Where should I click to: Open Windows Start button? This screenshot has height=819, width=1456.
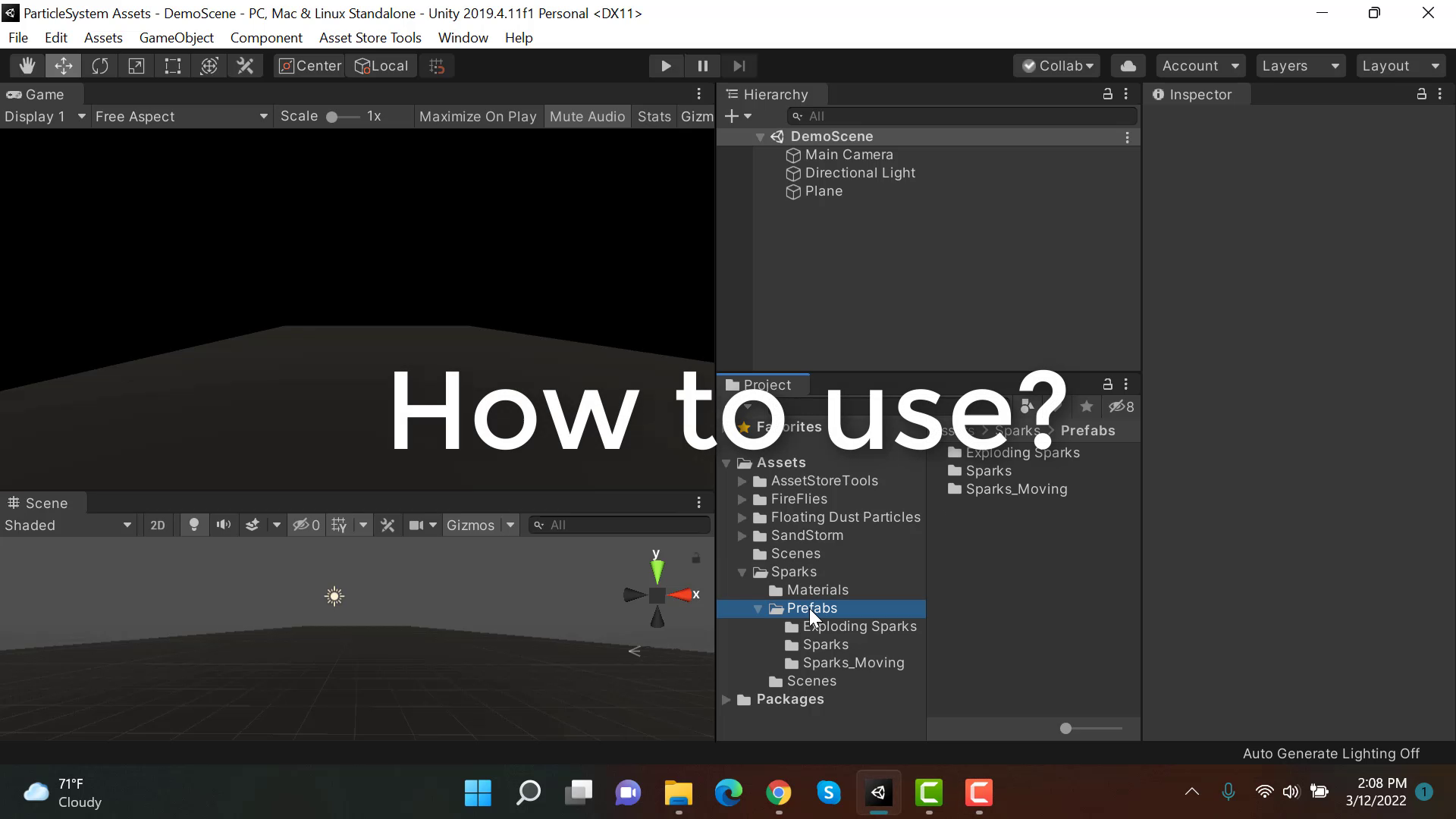[478, 793]
